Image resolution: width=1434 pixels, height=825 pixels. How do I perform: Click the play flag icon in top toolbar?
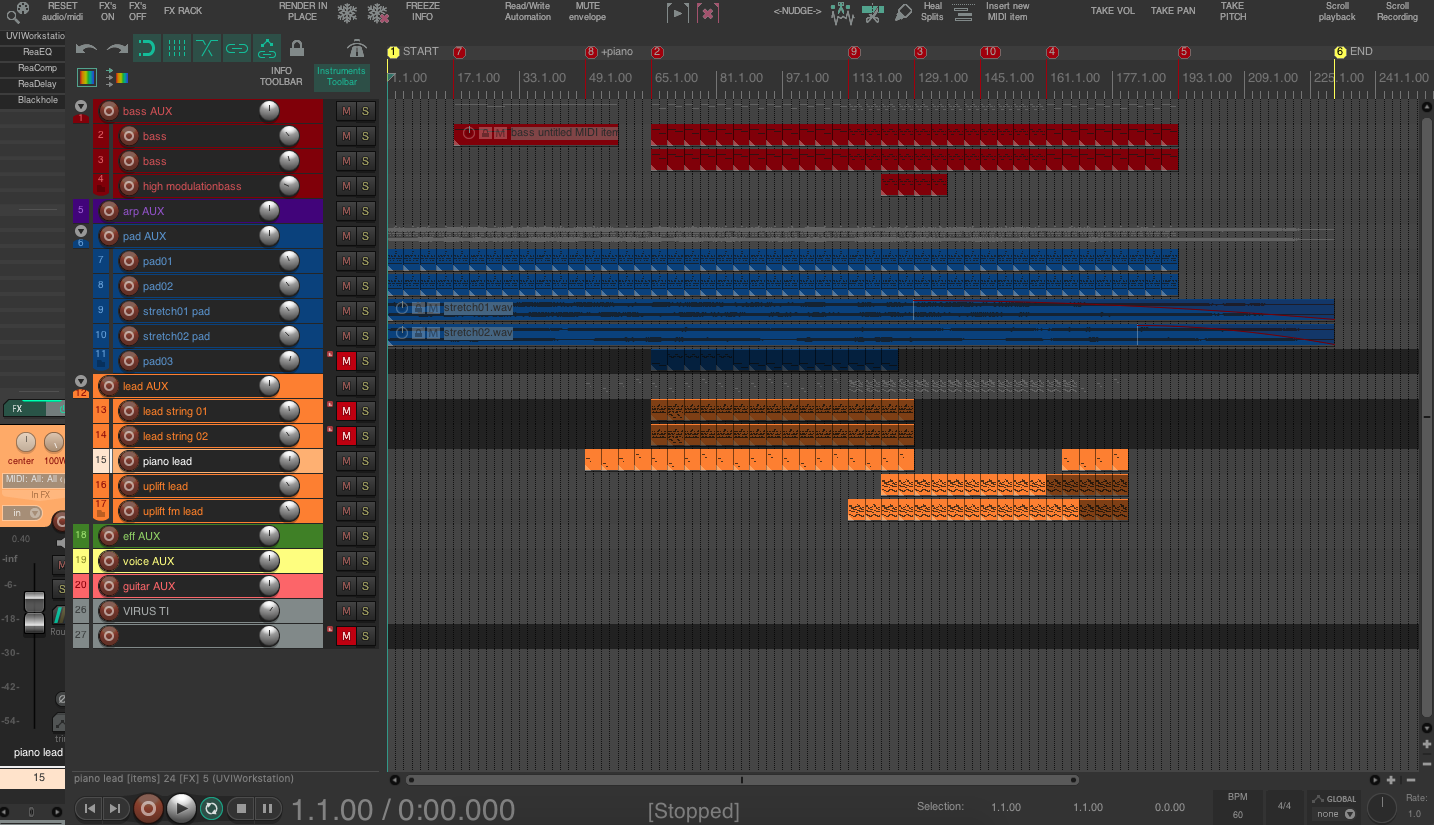pyautogui.click(x=678, y=13)
